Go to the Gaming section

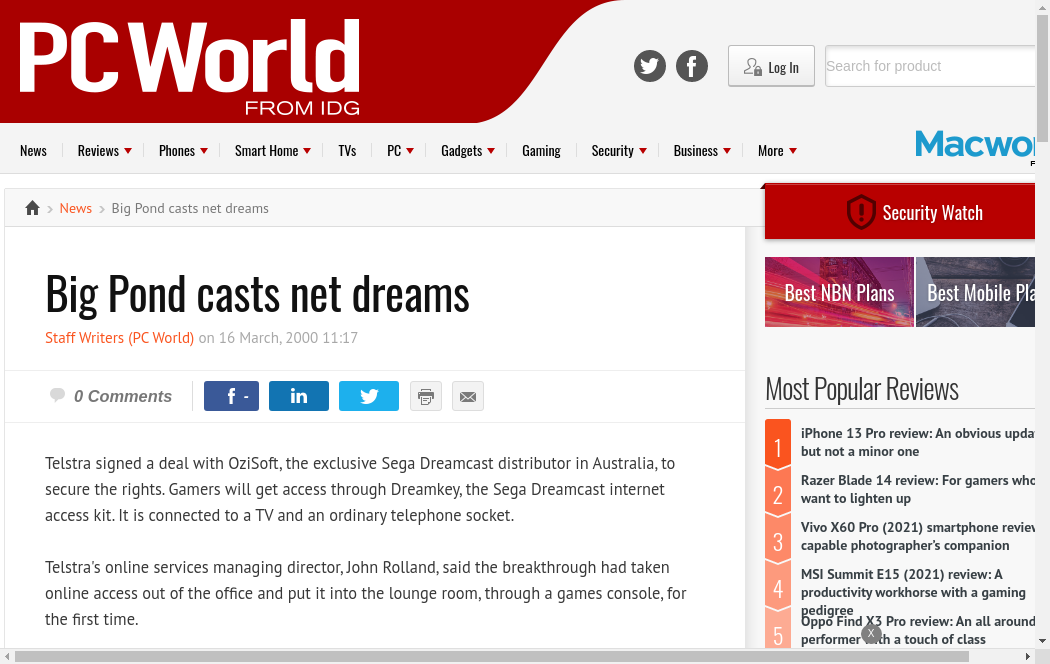(x=541, y=151)
